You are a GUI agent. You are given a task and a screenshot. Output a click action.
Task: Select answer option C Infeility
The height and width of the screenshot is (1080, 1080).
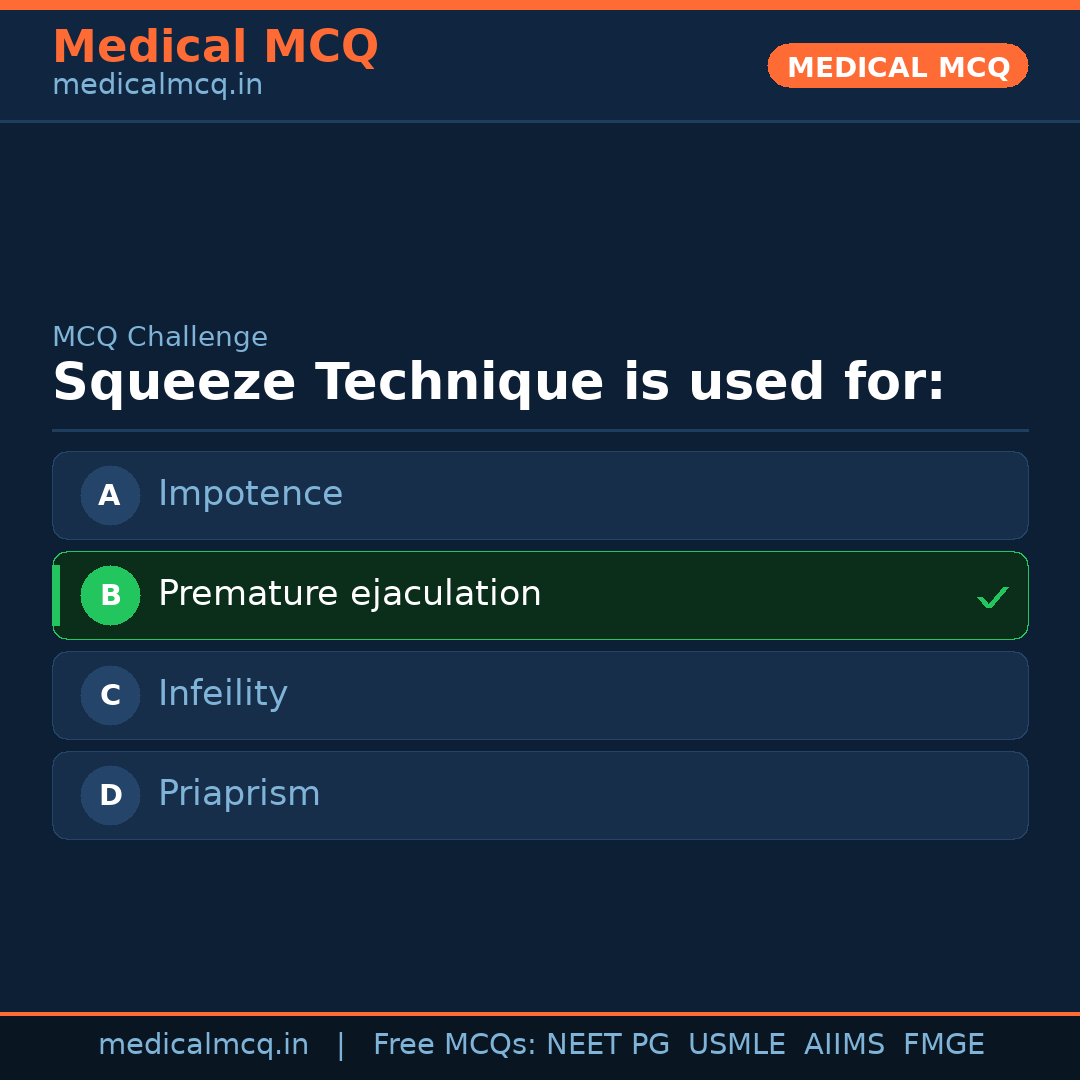point(540,695)
